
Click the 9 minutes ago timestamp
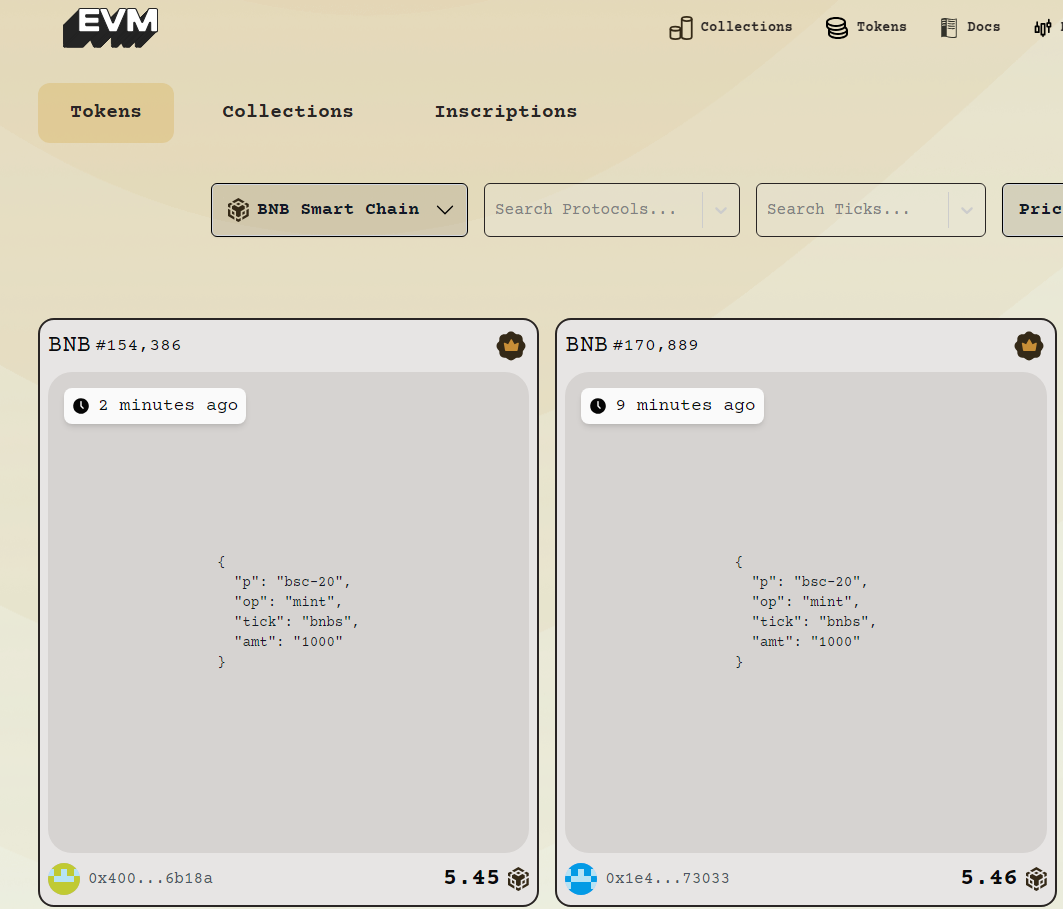point(672,405)
